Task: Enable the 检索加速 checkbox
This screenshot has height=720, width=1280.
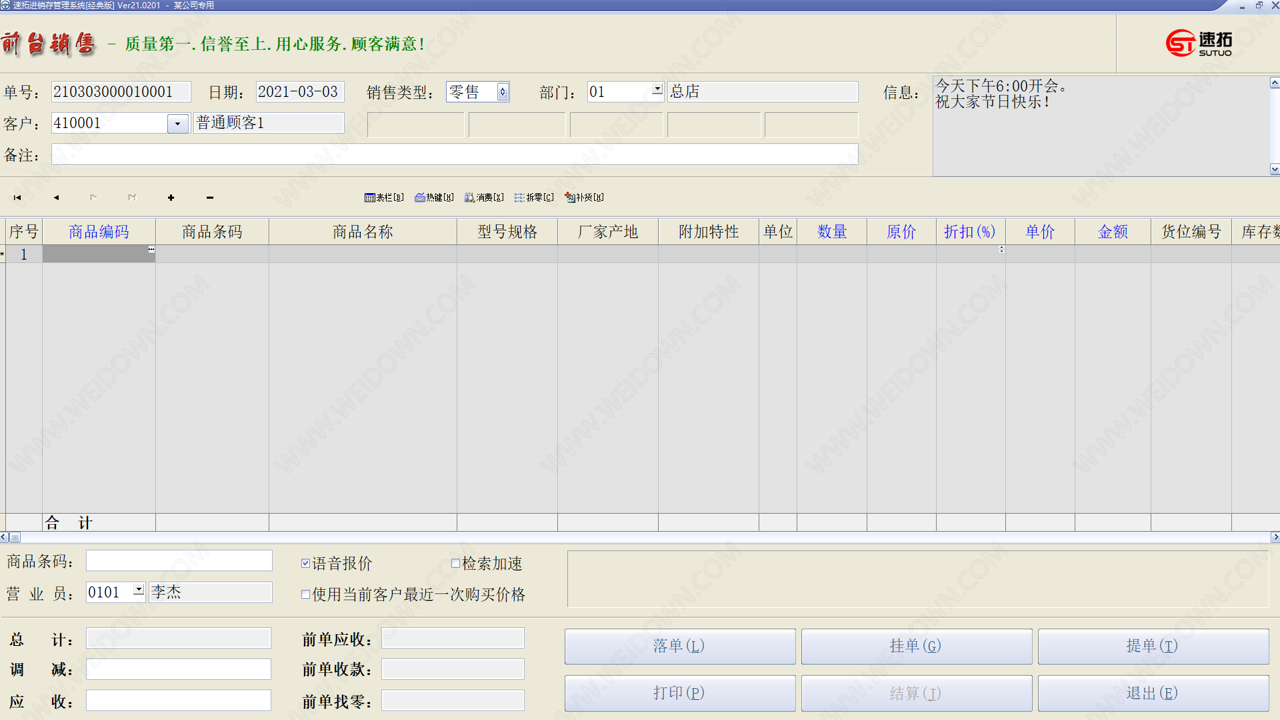Action: [456, 564]
